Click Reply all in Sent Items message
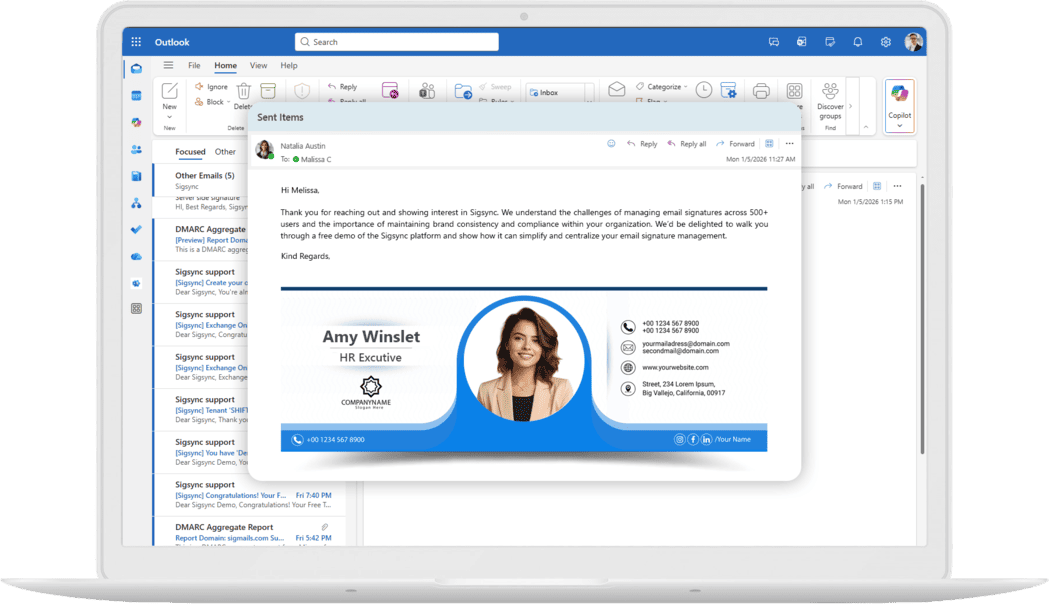The image size is (1049, 604). tap(687, 144)
